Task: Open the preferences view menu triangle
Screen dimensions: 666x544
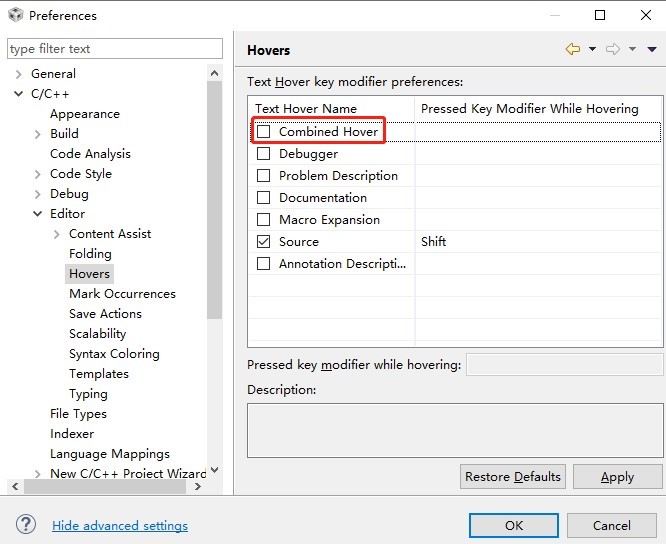Action: [652, 49]
